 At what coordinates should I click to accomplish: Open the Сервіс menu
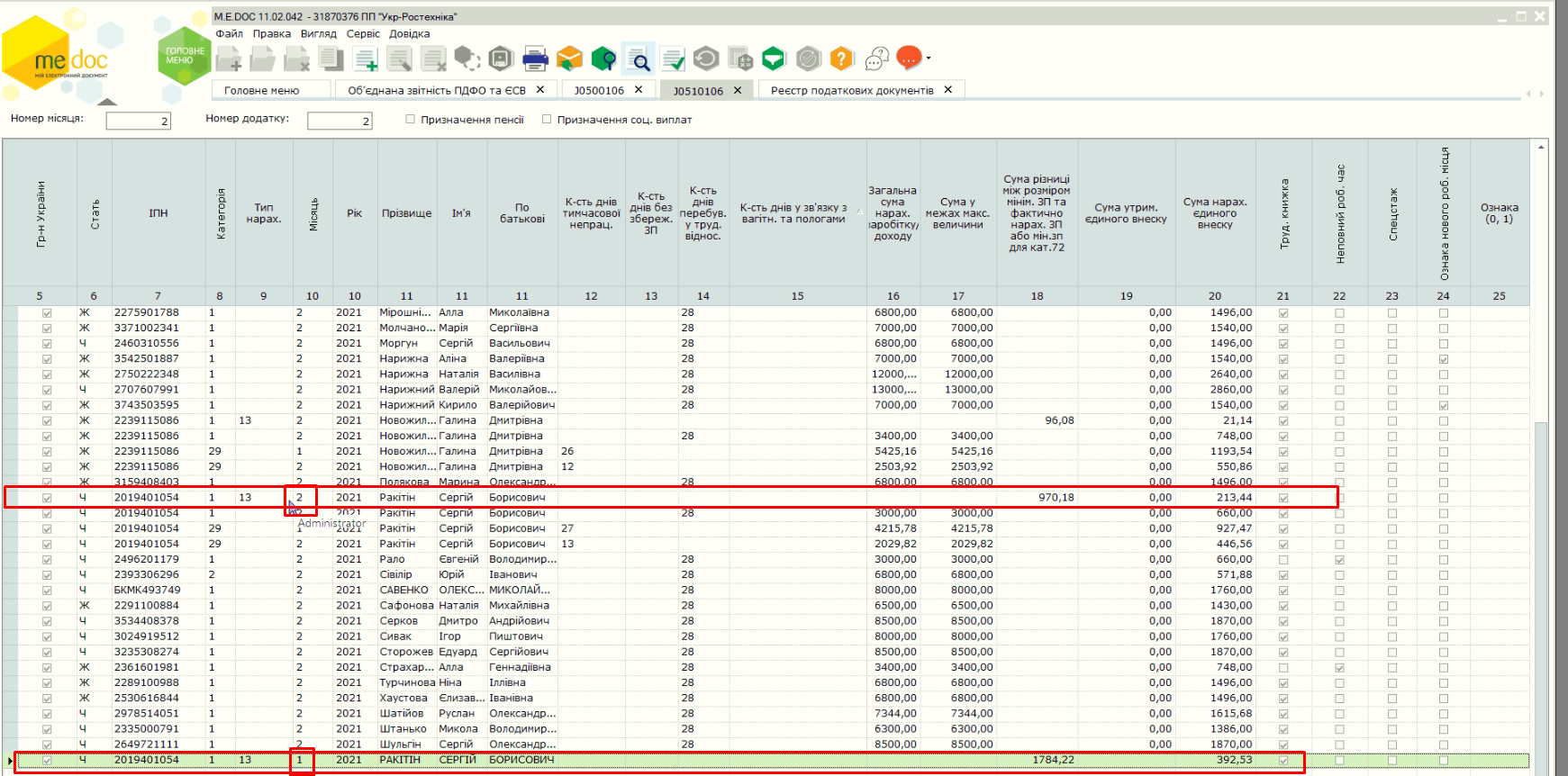pyautogui.click(x=363, y=33)
